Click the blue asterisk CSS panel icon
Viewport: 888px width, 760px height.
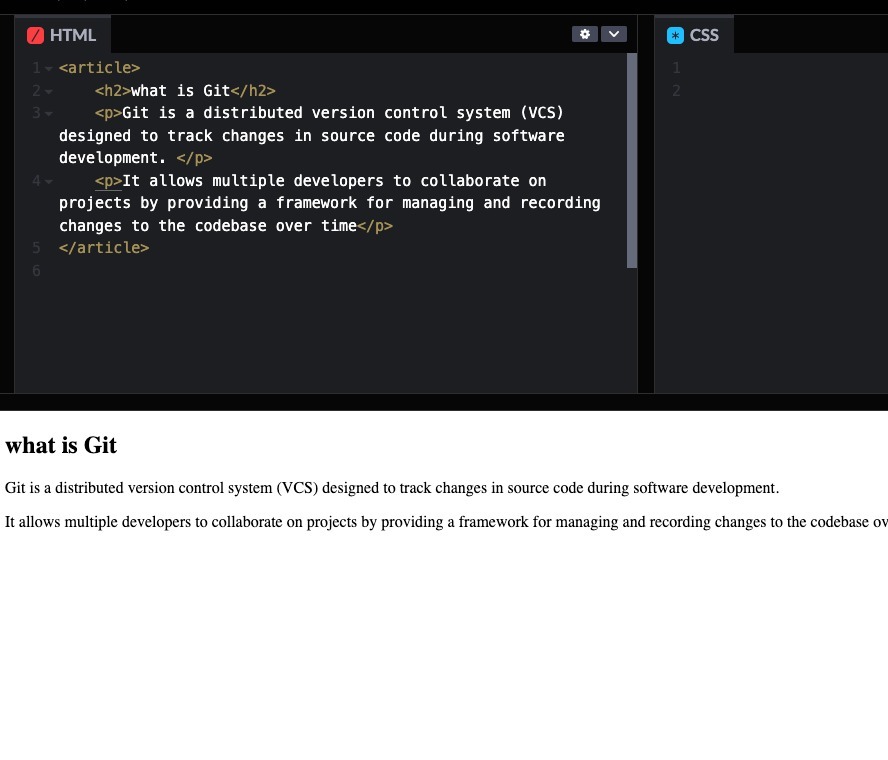coord(675,35)
